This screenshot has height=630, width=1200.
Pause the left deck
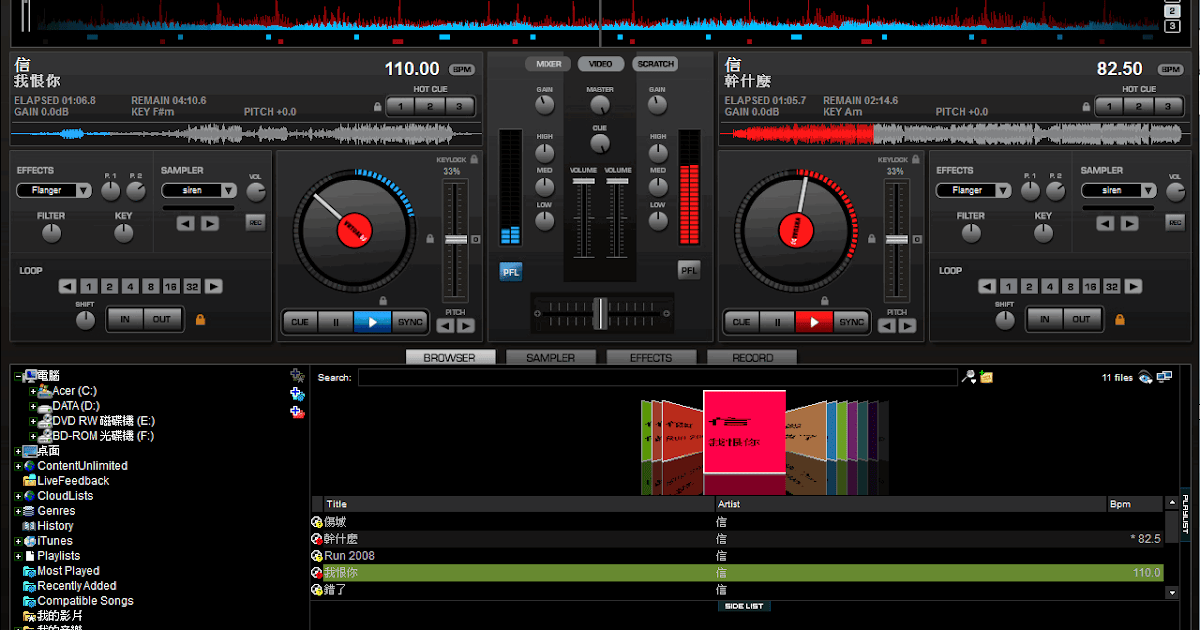[x=336, y=322]
